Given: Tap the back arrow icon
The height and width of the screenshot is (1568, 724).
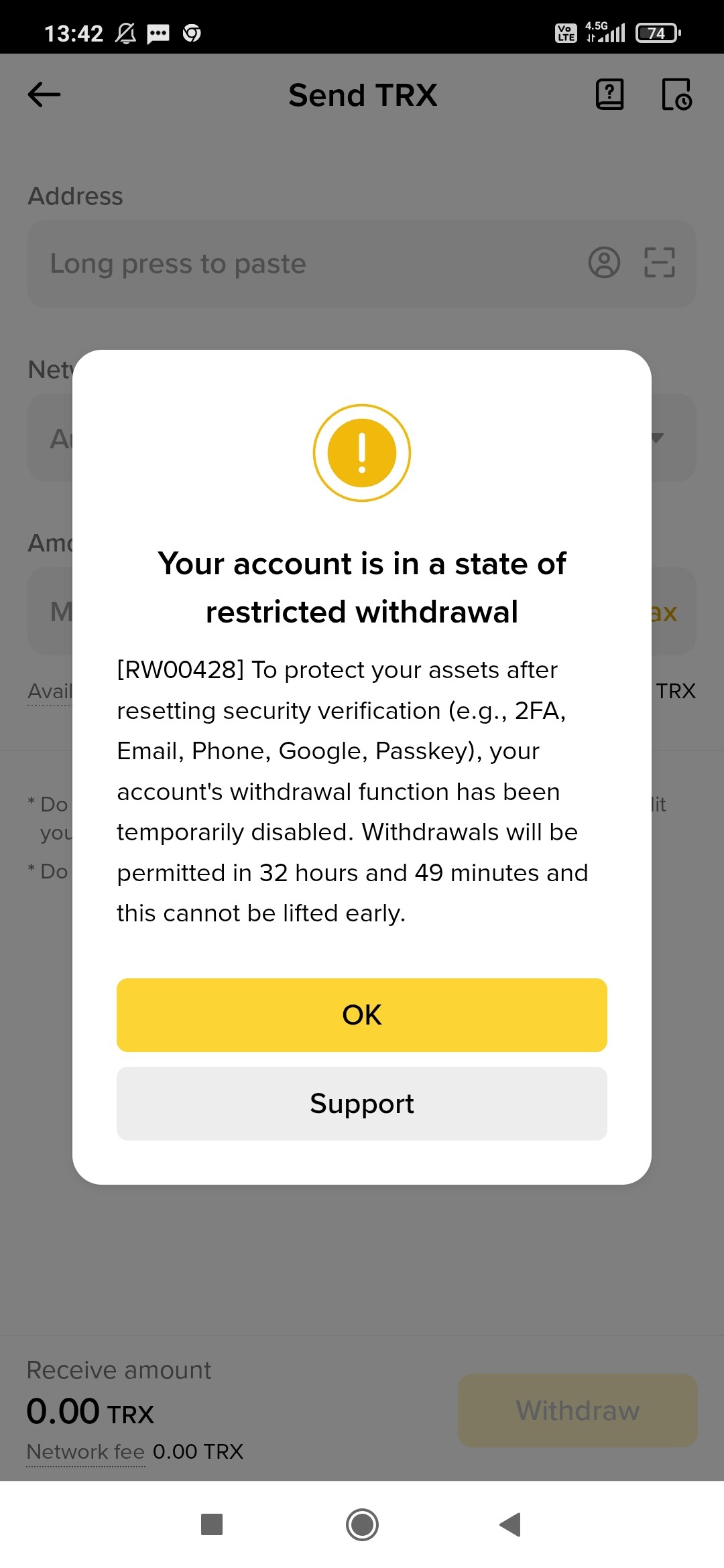Looking at the screenshot, I should click(x=44, y=94).
